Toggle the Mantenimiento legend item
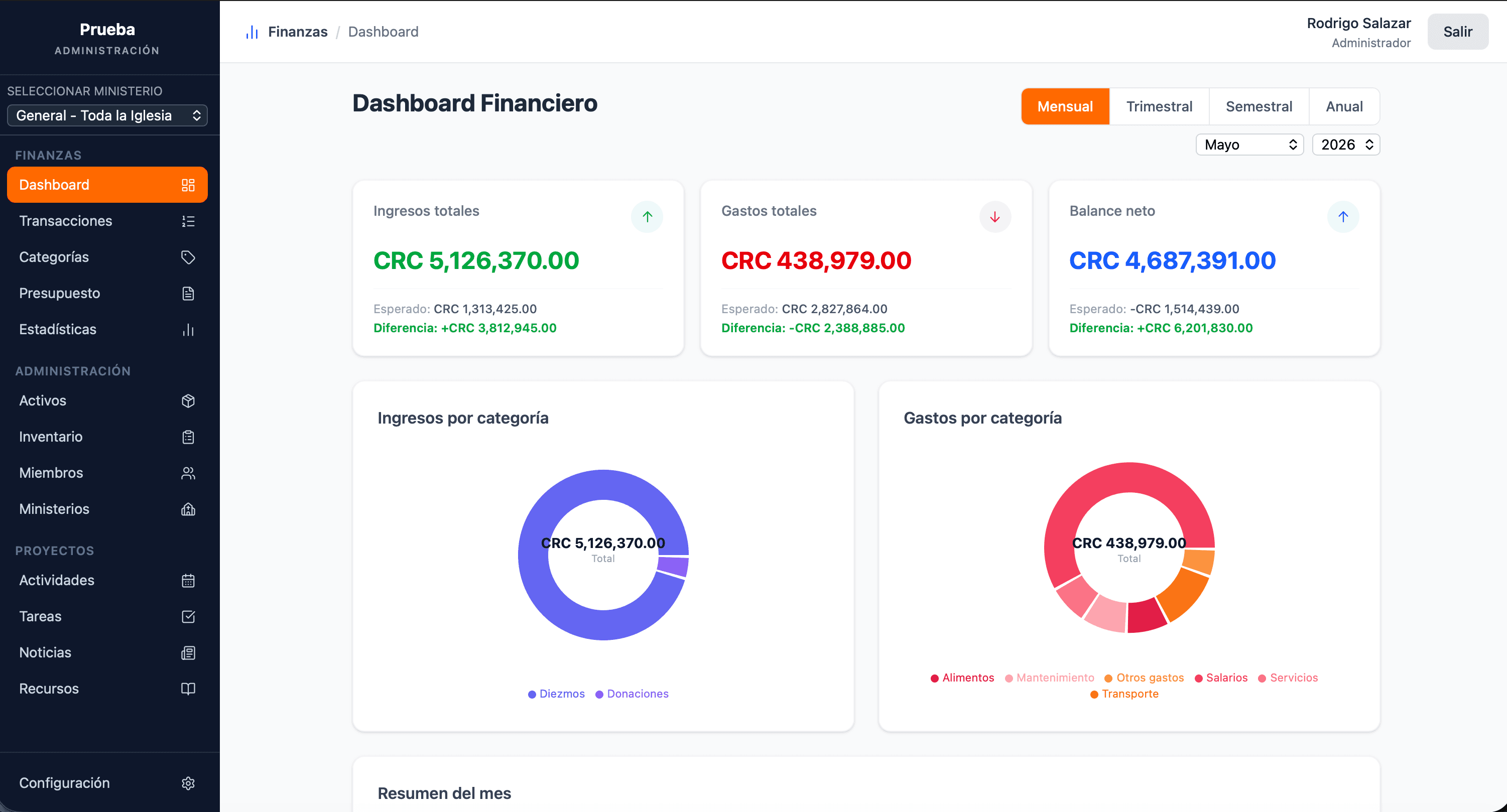 1049,678
